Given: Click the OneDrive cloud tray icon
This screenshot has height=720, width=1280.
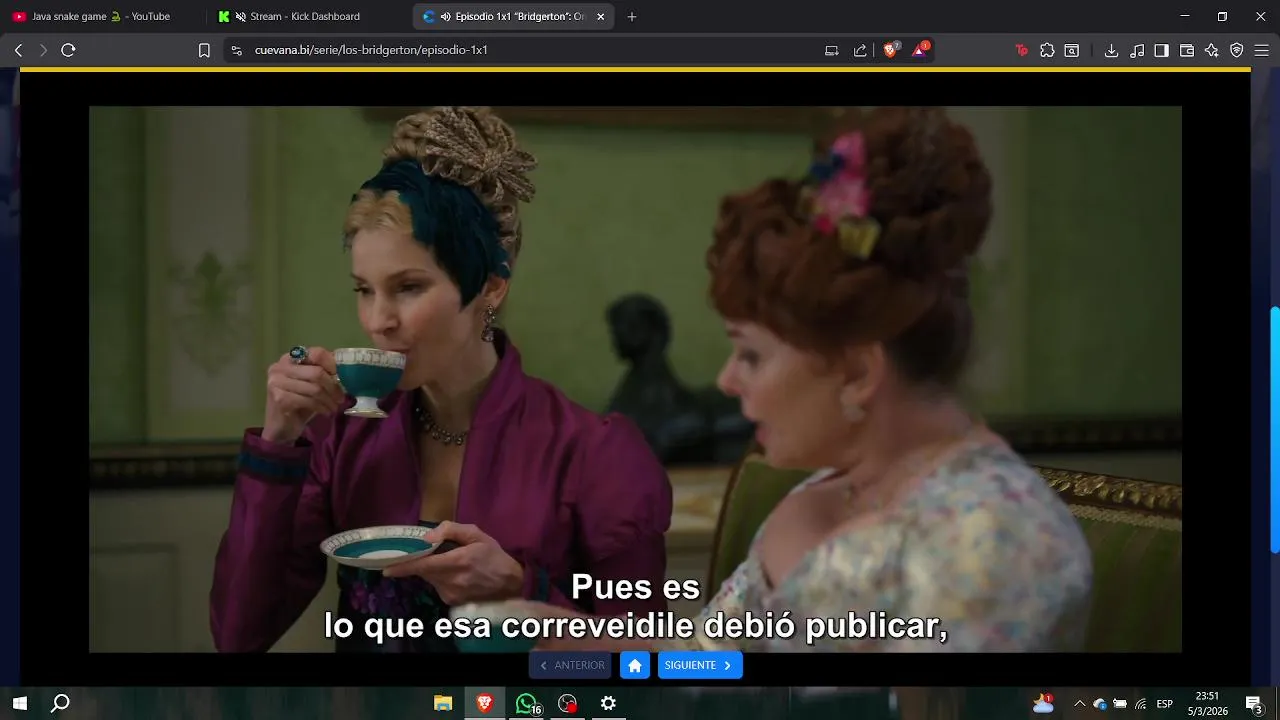Looking at the screenshot, I should pyautogui.click(x=1100, y=704).
